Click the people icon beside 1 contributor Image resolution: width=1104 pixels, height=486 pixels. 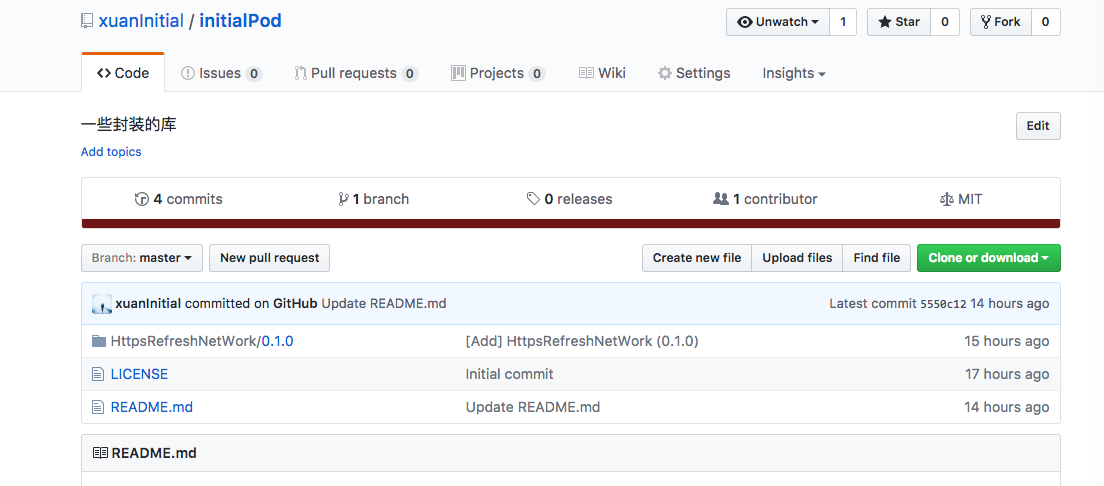click(x=720, y=199)
